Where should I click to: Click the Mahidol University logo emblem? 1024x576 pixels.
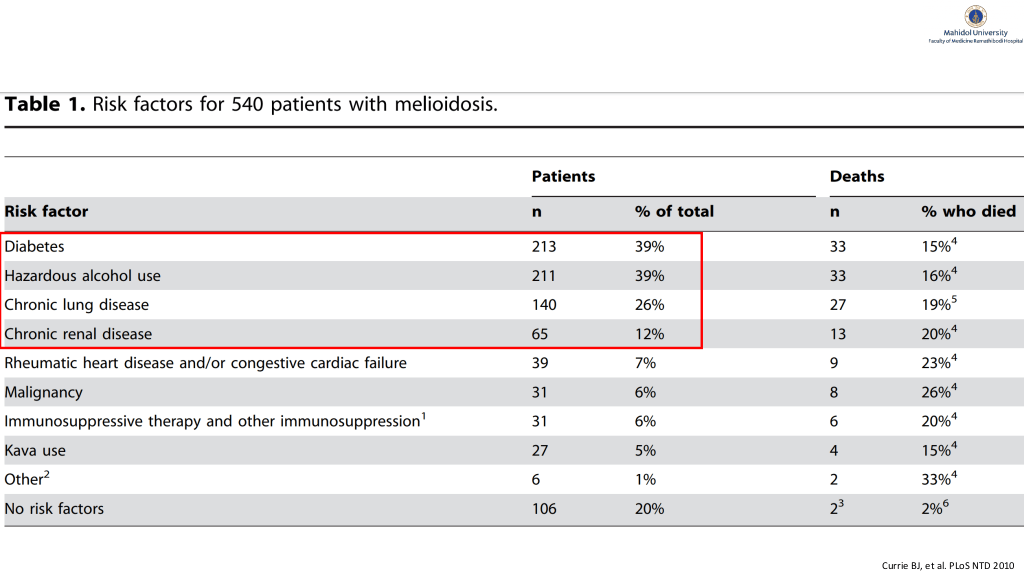[x=974, y=16]
